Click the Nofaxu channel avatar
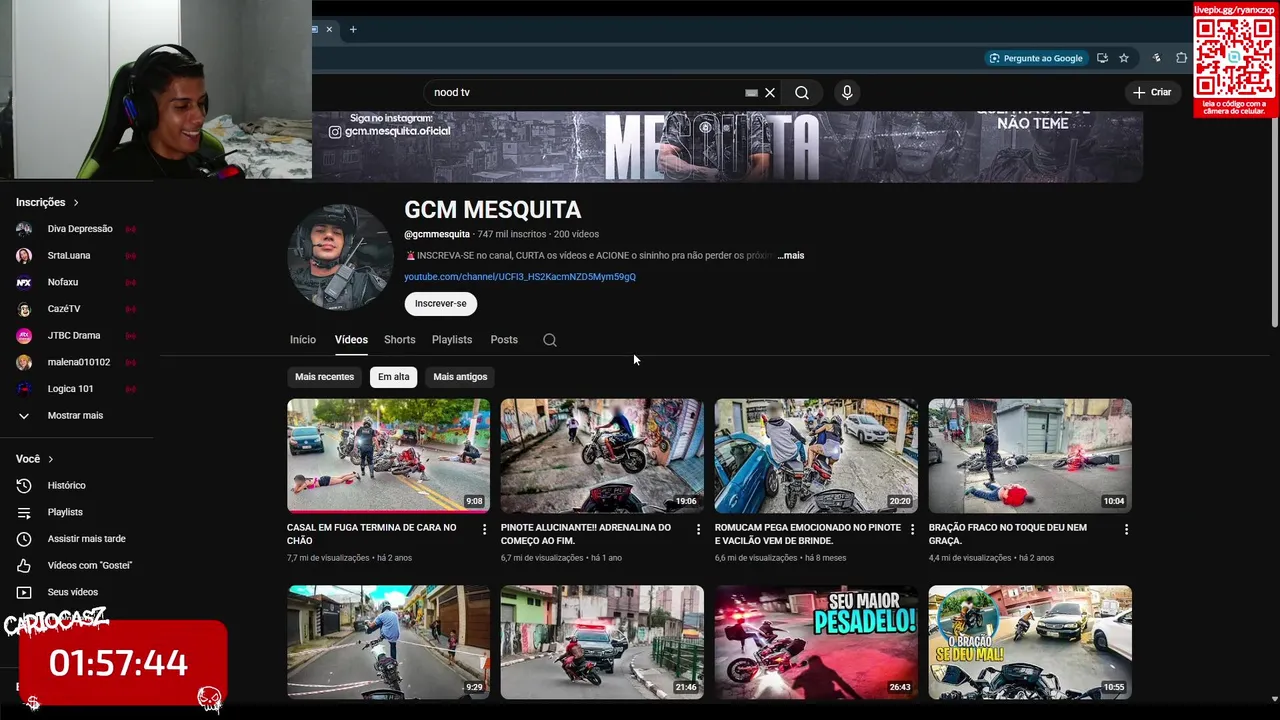This screenshot has height=720, width=1280. pos(24,282)
